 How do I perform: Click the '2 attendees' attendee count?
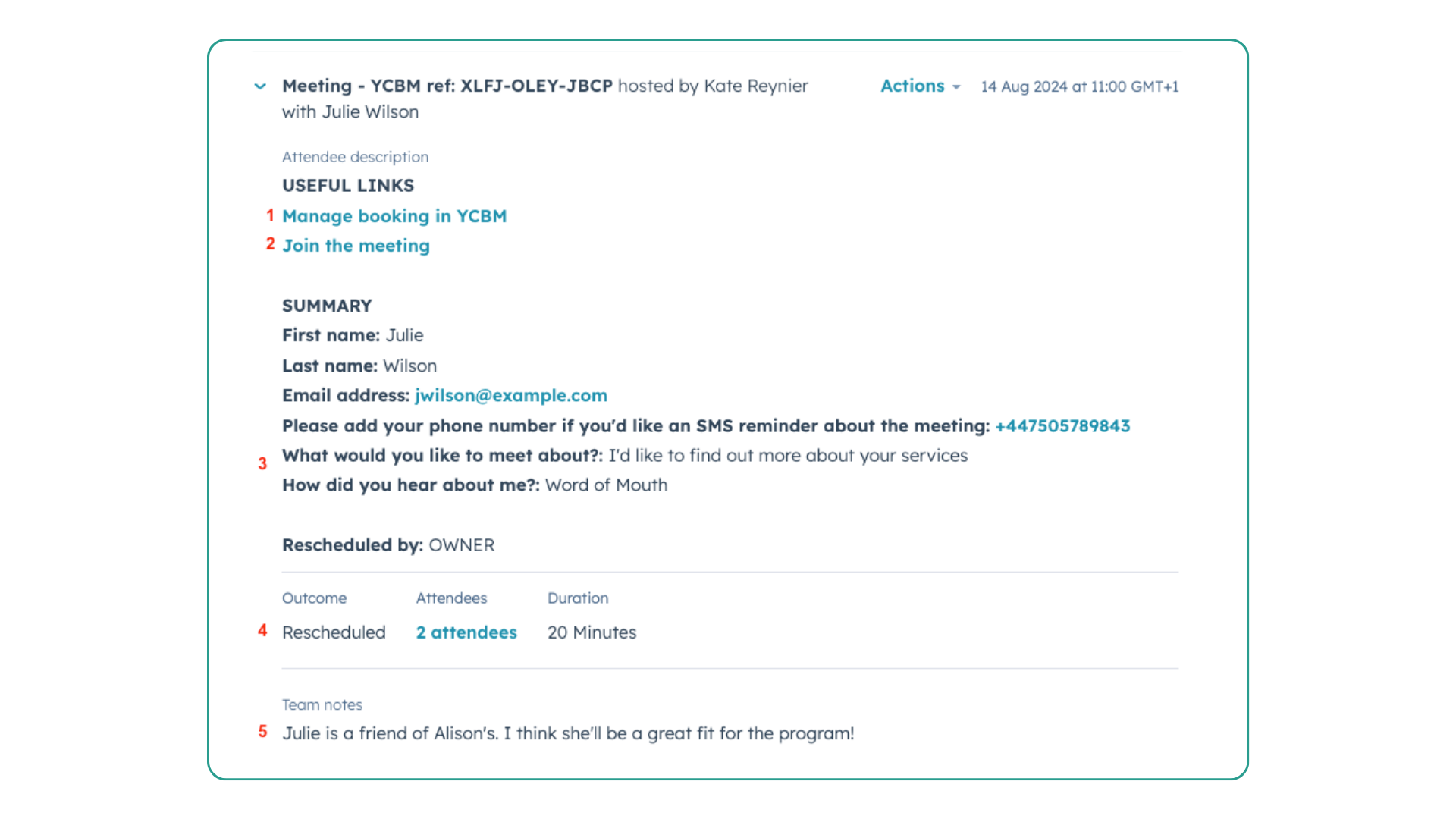pyautogui.click(x=467, y=632)
